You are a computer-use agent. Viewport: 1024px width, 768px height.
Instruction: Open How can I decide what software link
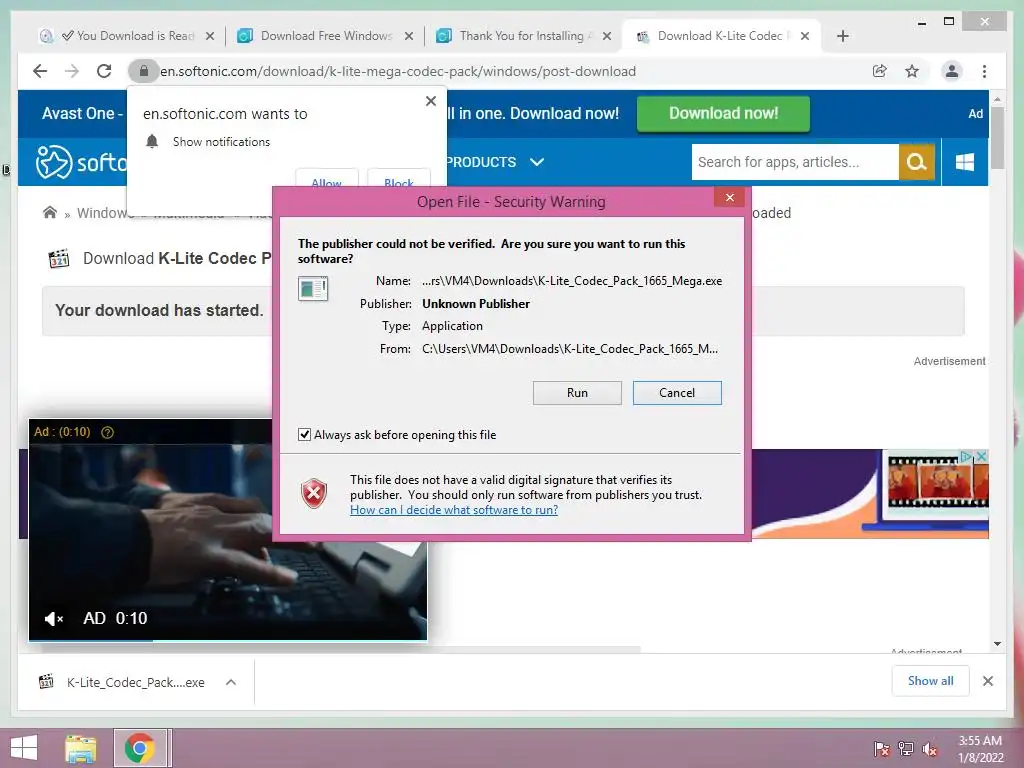tap(454, 510)
